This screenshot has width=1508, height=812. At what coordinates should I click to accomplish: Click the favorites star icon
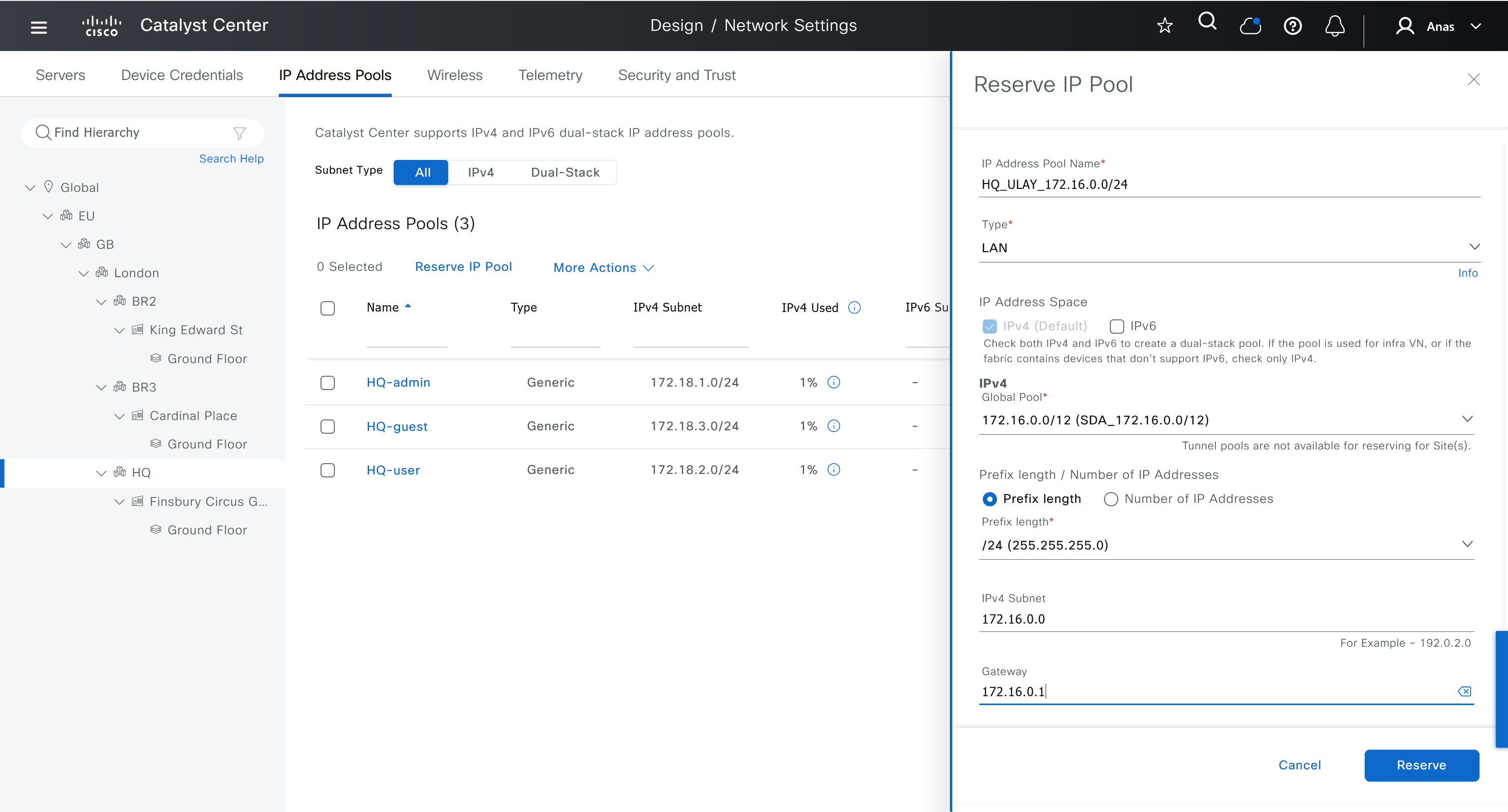[x=1164, y=26]
